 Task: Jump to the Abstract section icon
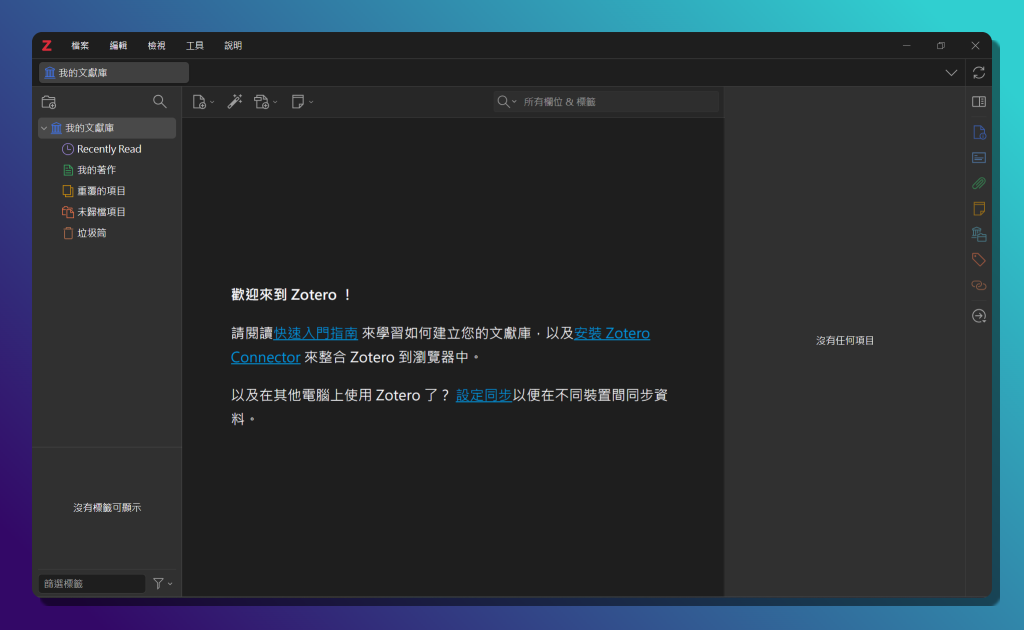coord(978,158)
